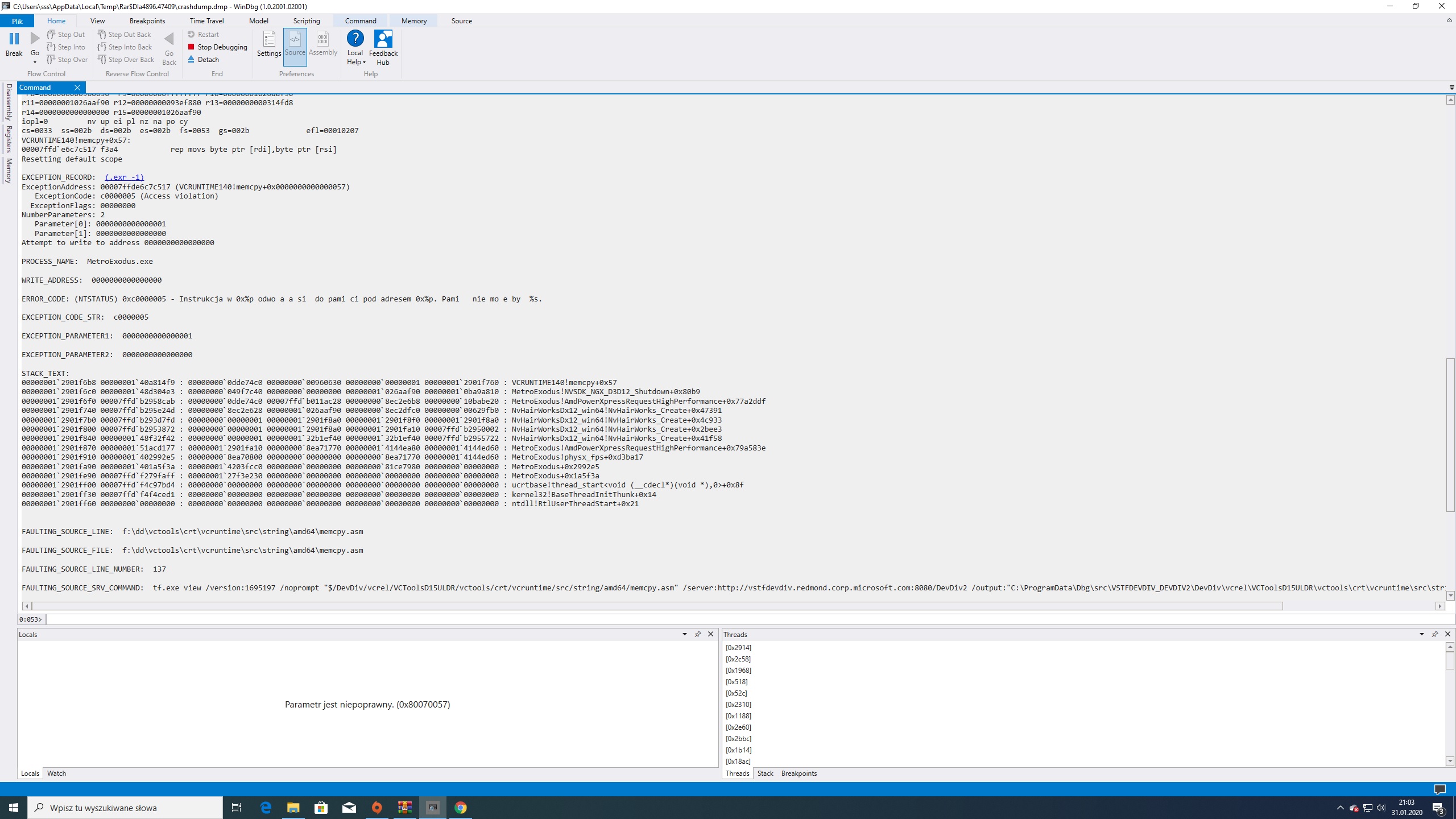Open Threads panel options dropdown arrow

pyautogui.click(x=1421, y=634)
